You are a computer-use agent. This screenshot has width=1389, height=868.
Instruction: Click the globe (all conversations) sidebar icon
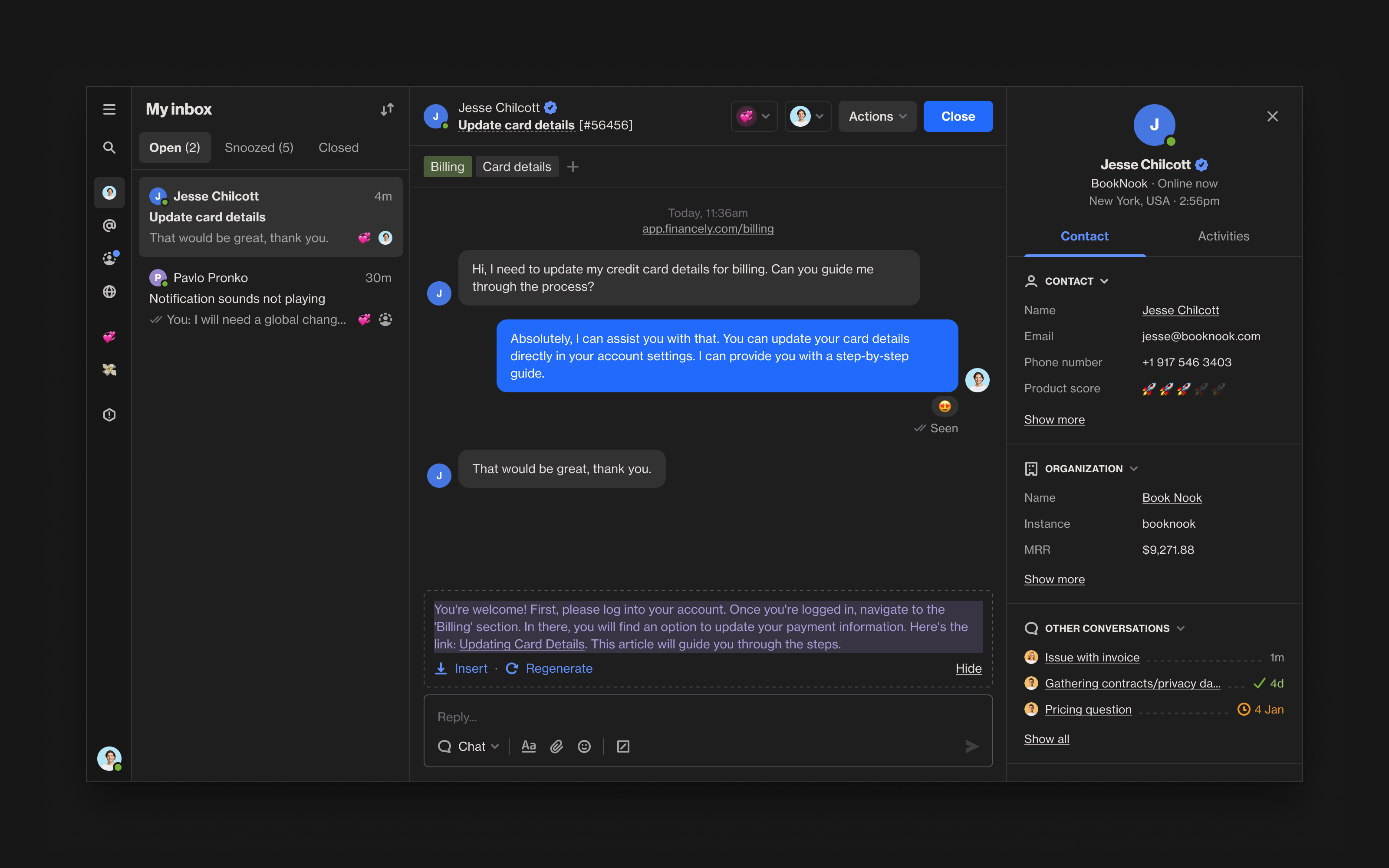pos(109,292)
